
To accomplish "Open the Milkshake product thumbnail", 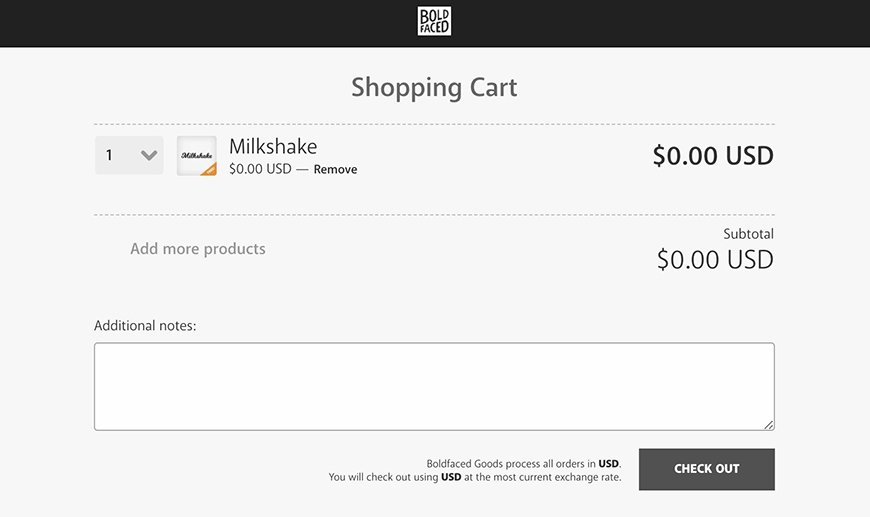I will pyautogui.click(x=197, y=156).
